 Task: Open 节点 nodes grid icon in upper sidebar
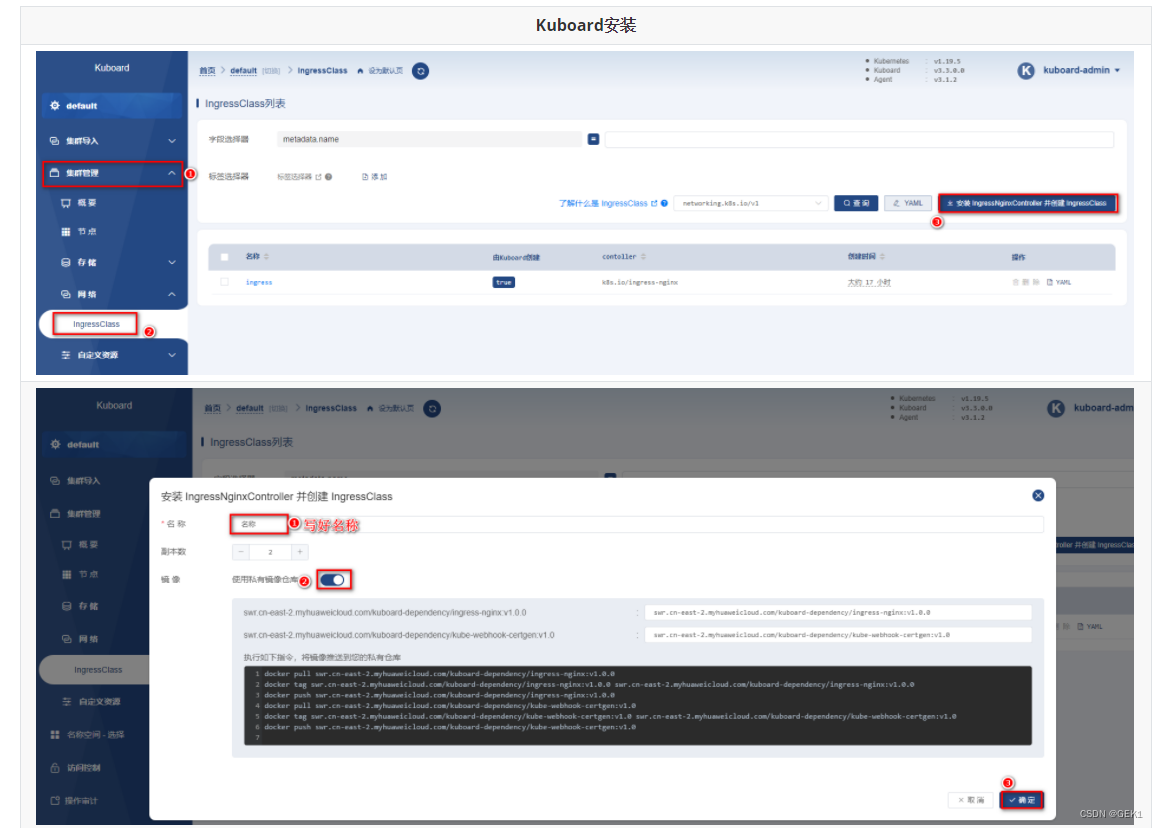point(66,232)
